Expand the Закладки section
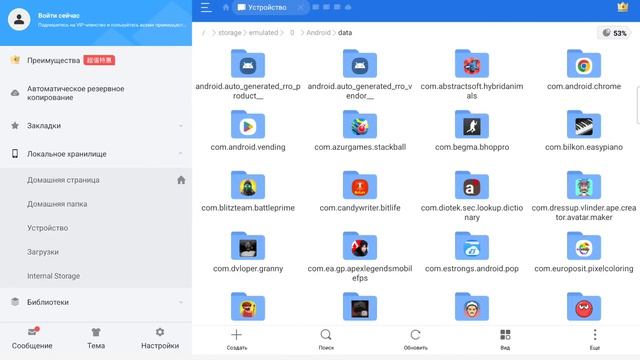Viewport: 640px width, 360px height. tap(96, 126)
